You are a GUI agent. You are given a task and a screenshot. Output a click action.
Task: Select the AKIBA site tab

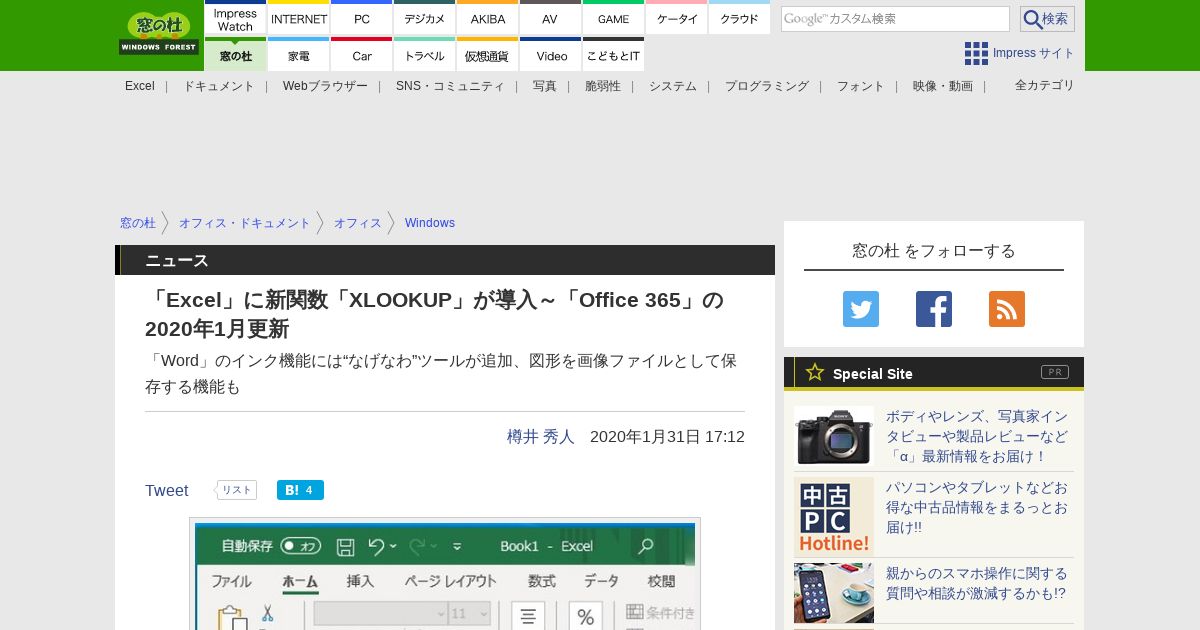[488, 19]
